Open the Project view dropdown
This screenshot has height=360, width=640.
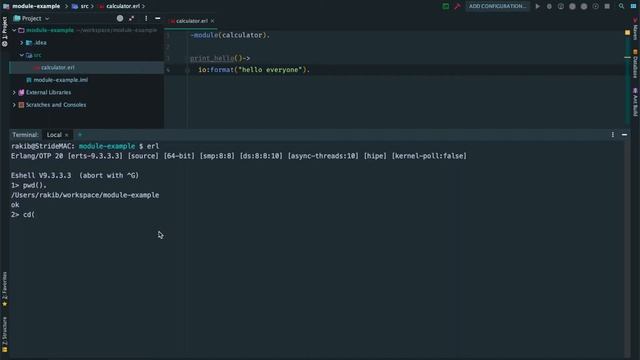[31, 18]
